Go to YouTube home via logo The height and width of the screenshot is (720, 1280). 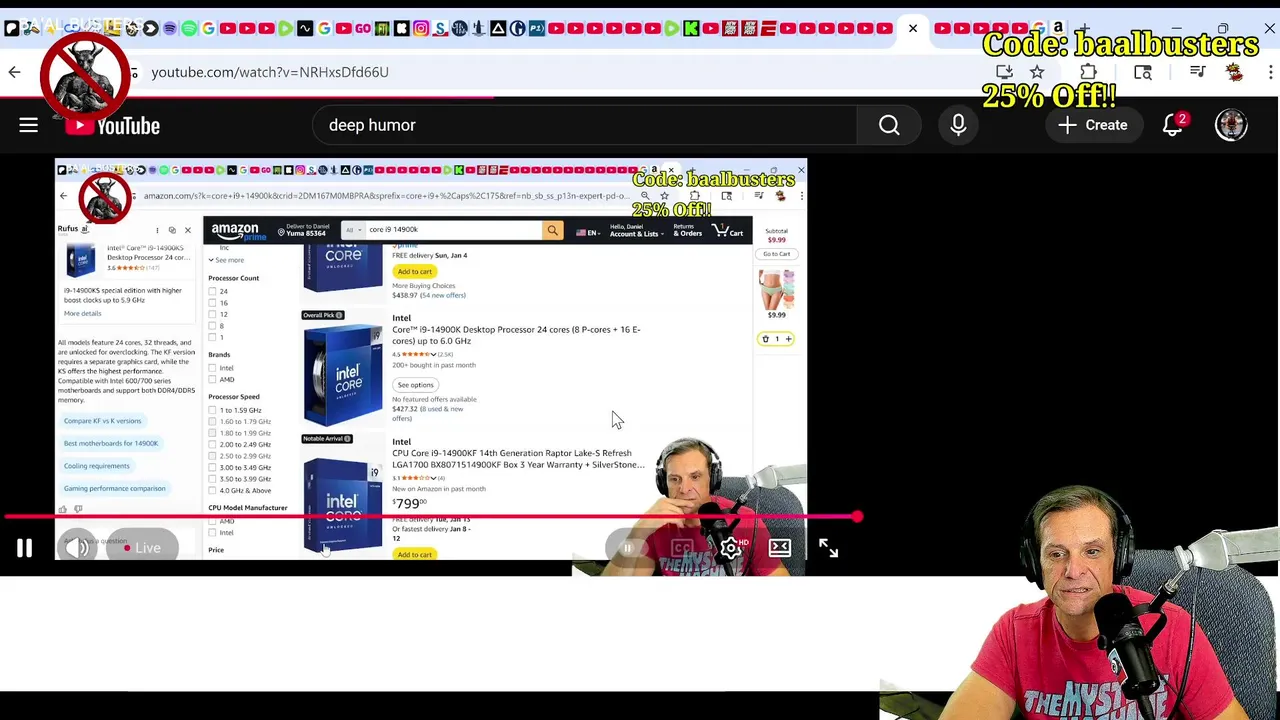coord(113,125)
